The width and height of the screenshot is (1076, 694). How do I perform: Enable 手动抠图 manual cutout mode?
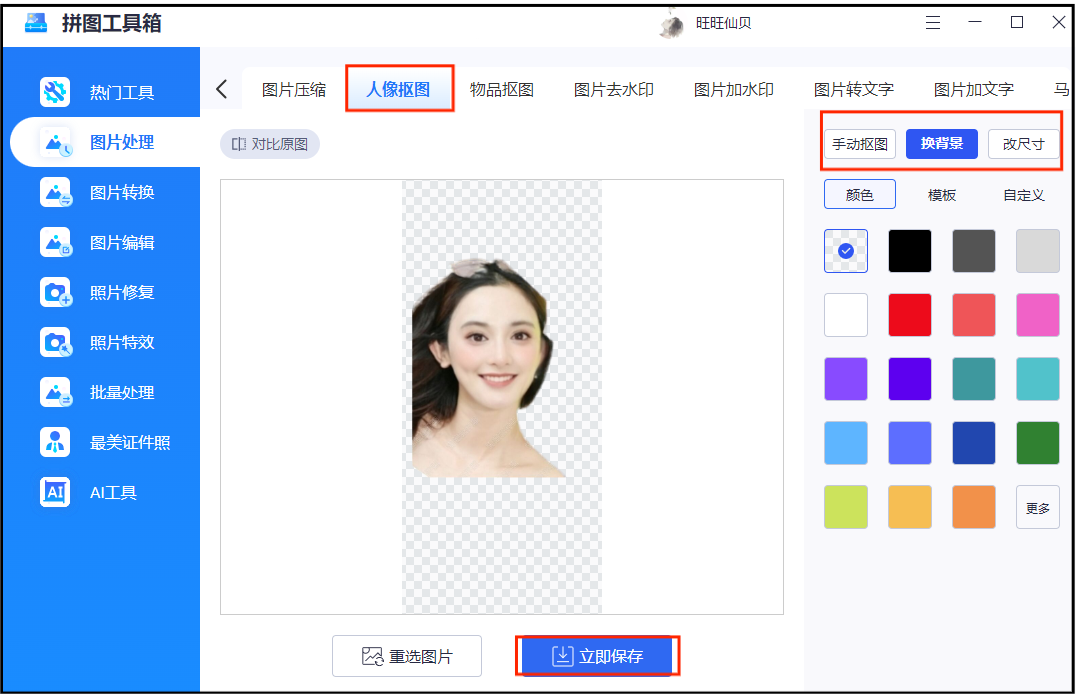coord(859,143)
